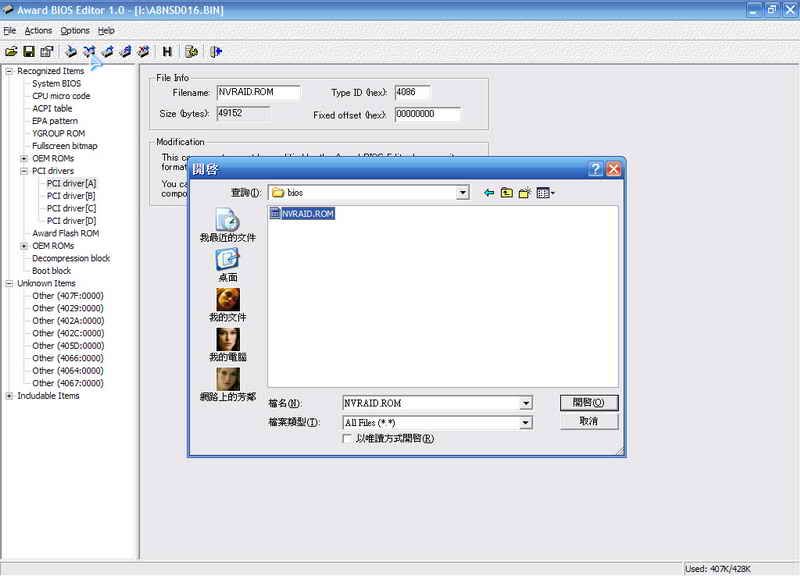This screenshot has width=800, height=576.
Task: Click the 開啟 (Open) button
Action: coord(589,403)
